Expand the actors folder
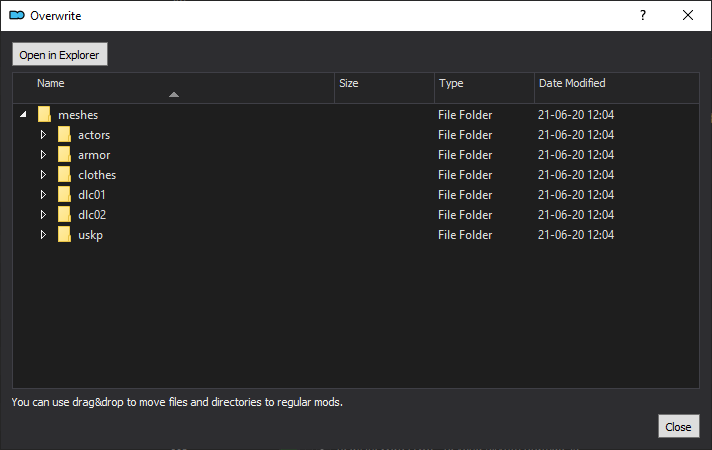712x450 pixels. point(43,134)
